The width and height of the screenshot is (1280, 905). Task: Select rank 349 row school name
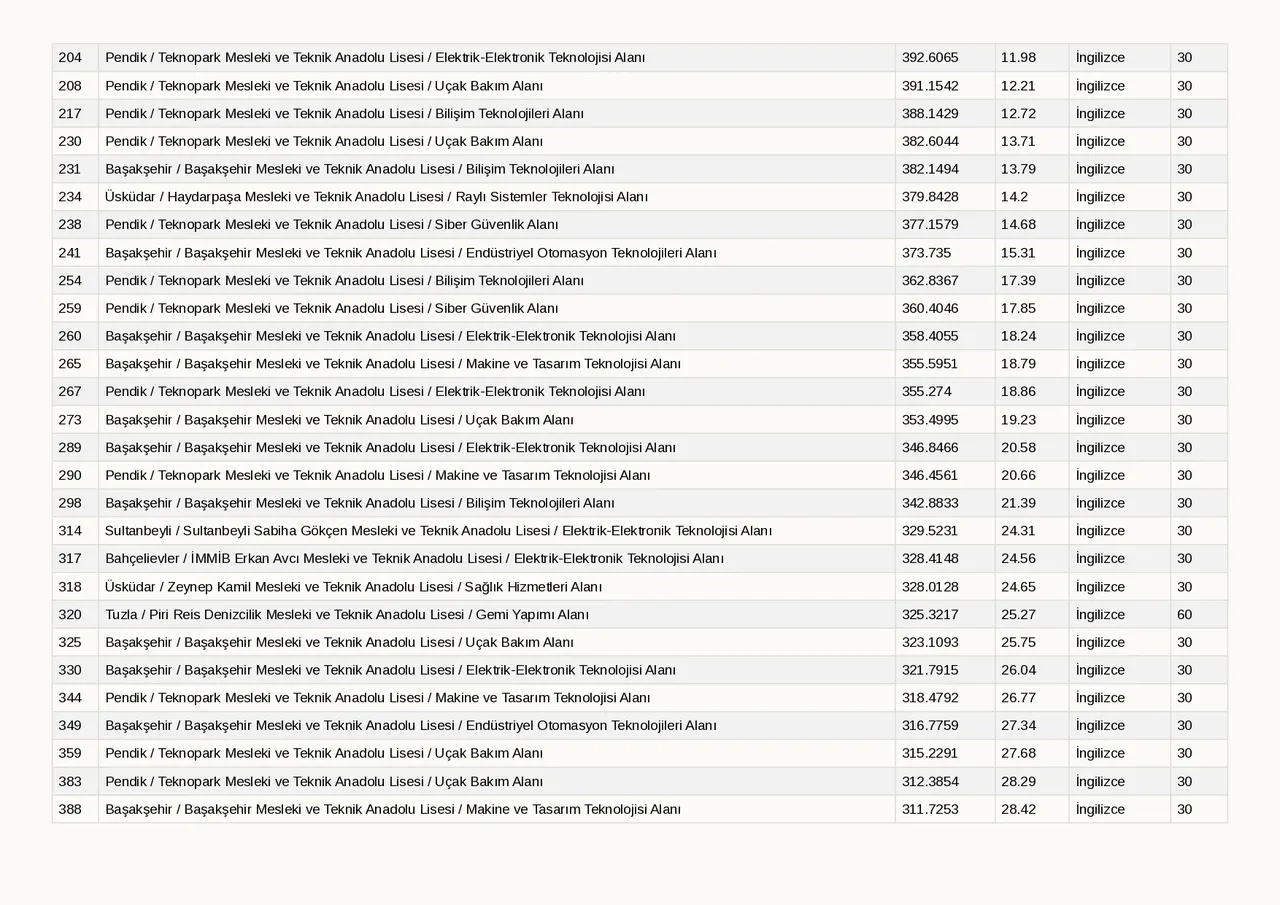click(411, 726)
